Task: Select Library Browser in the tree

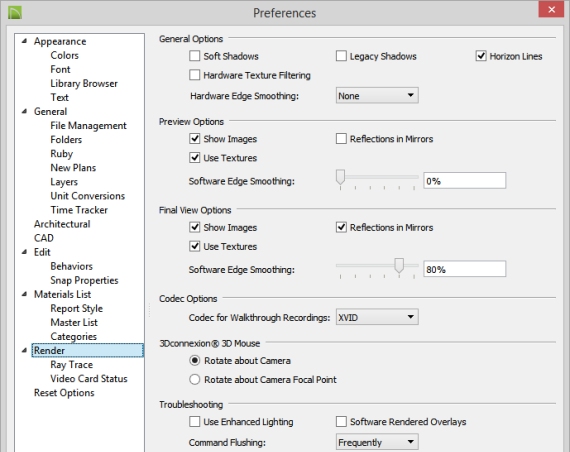Action: tap(84, 83)
